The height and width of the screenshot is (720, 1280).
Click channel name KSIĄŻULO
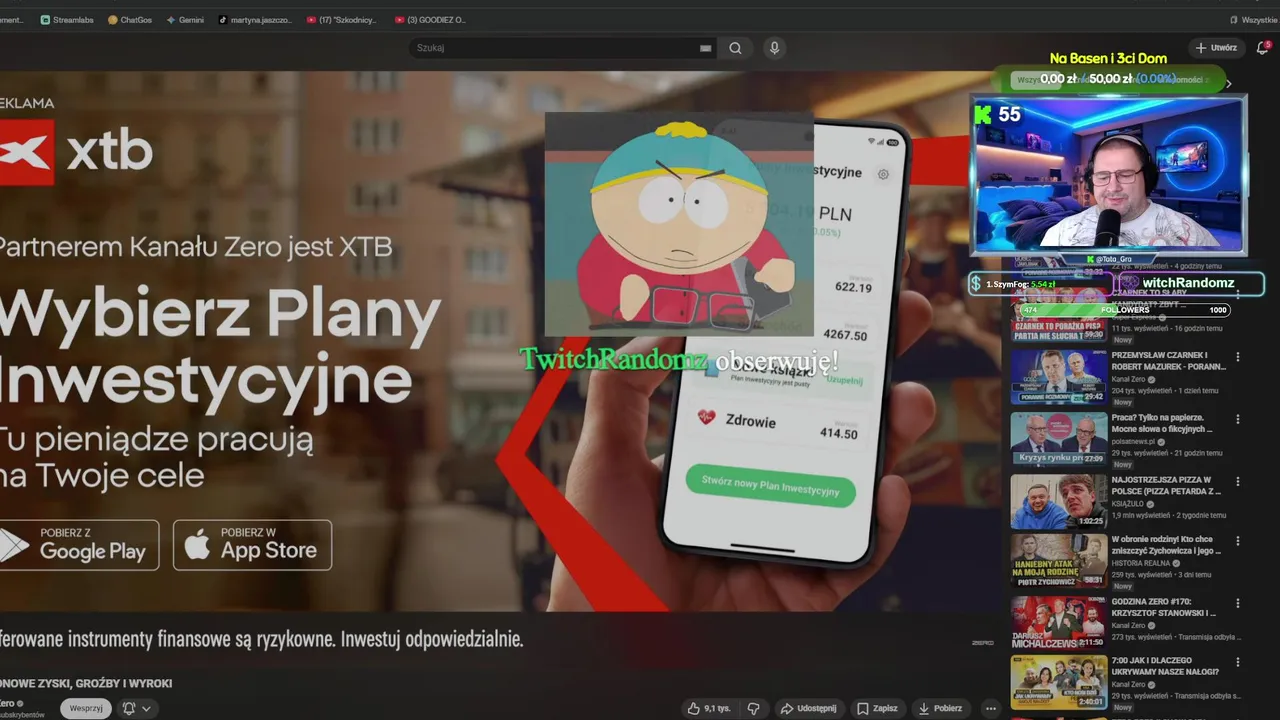1130,504
